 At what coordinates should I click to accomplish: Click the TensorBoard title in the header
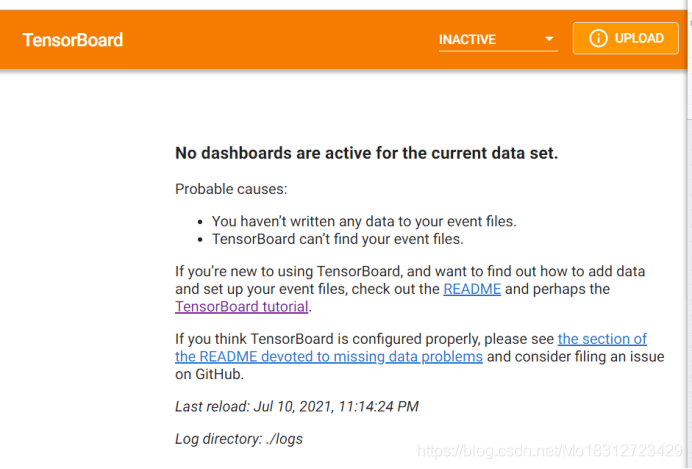point(73,40)
